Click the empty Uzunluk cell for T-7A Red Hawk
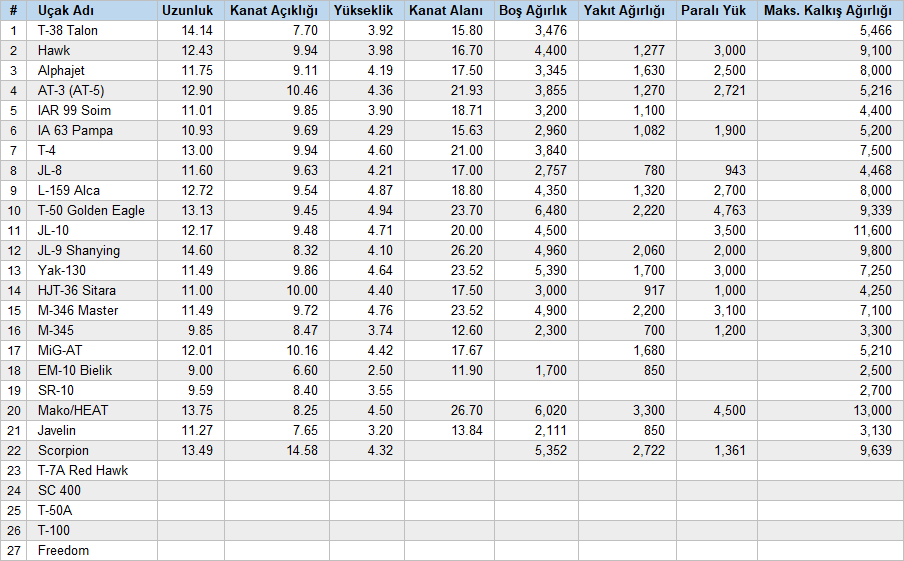This screenshot has height=561, width=904. point(191,470)
